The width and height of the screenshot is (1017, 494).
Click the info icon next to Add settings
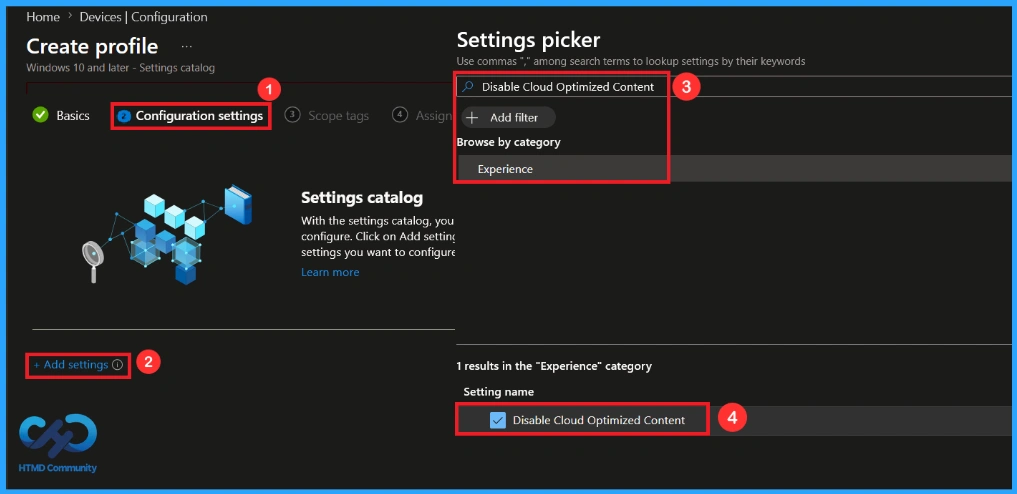(117, 365)
